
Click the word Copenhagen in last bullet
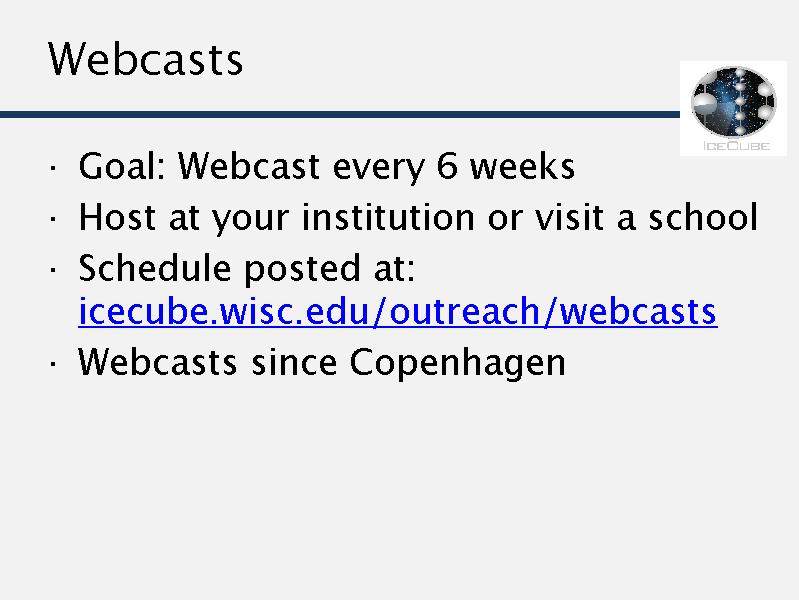point(457,362)
